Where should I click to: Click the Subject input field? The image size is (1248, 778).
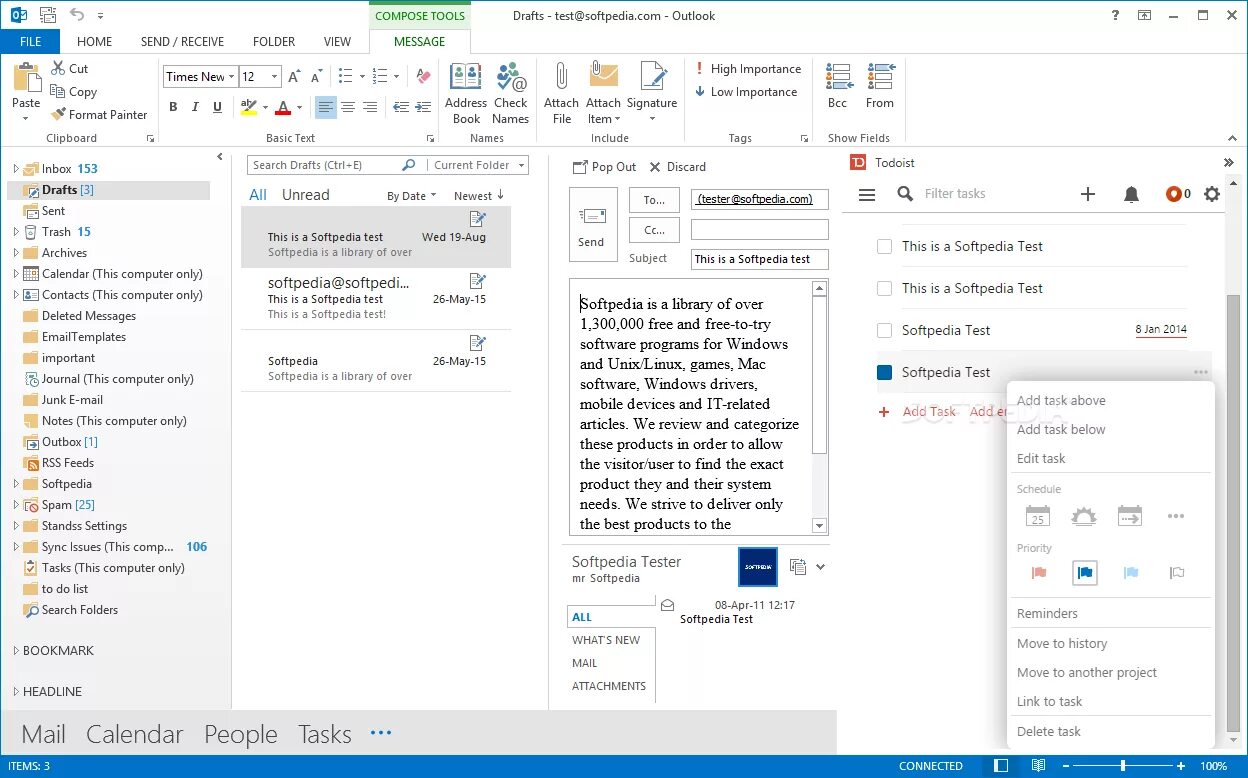click(760, 259)
